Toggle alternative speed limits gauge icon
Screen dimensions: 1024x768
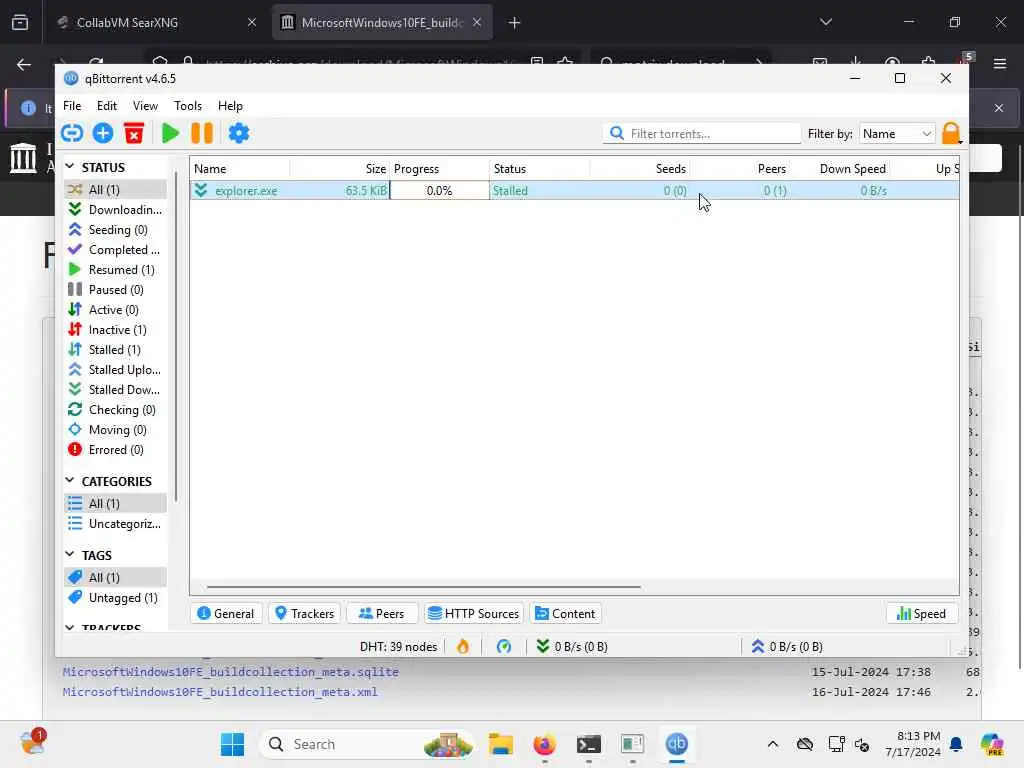point(504,647)
